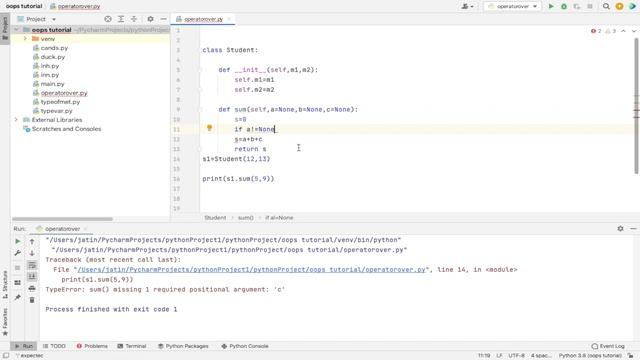The width and height of the screenshot is (640, 360).
Task: Run the operatorover configuration from top toolbar
Action: click(551, 6)
